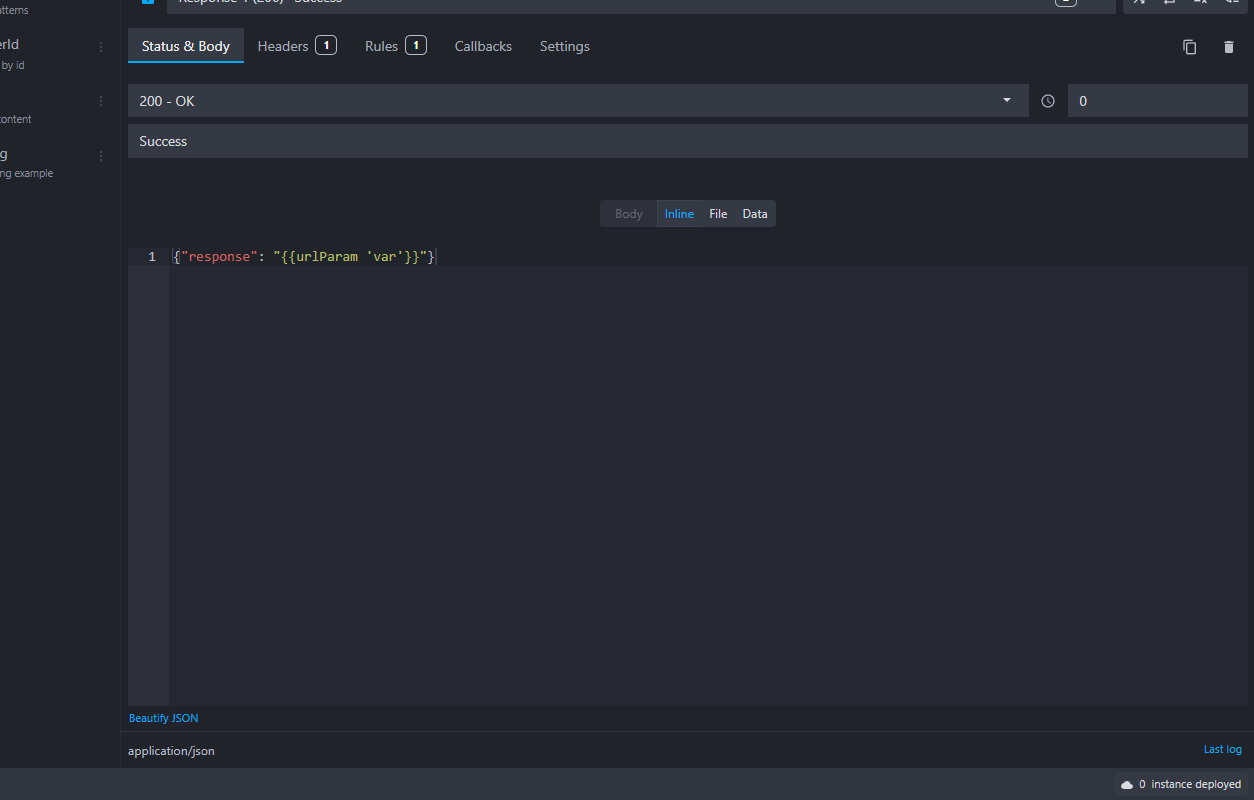The height and width of the screenshot is (800, 1254).
Task: Click the latency value input field
Action: 1157,100
